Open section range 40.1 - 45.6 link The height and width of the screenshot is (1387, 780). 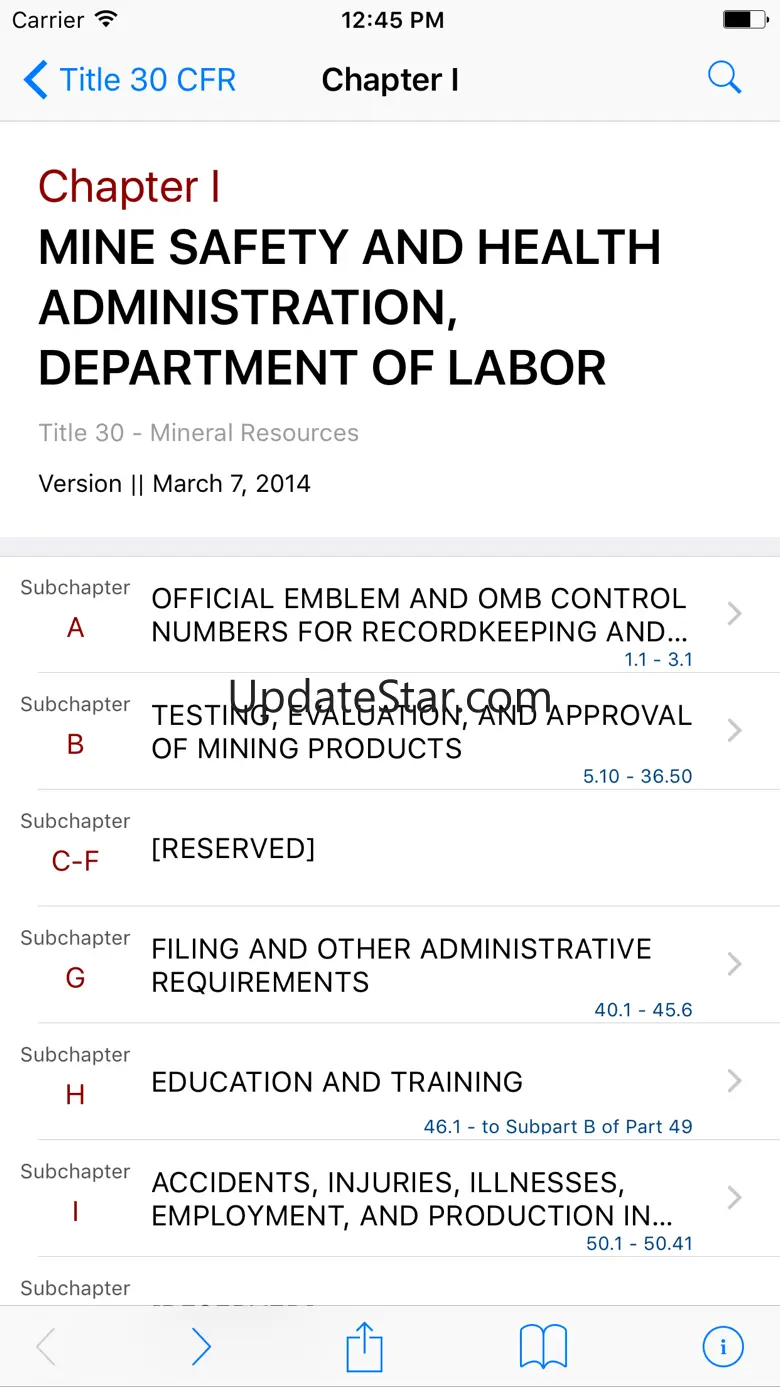[643, 1010]
